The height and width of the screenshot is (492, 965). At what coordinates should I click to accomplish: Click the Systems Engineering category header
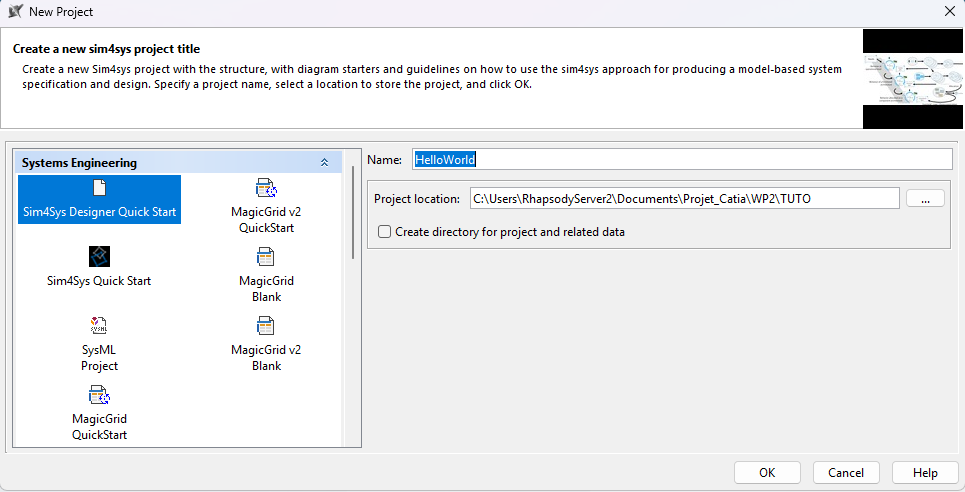pyautogui.click(x=178, y=163)
